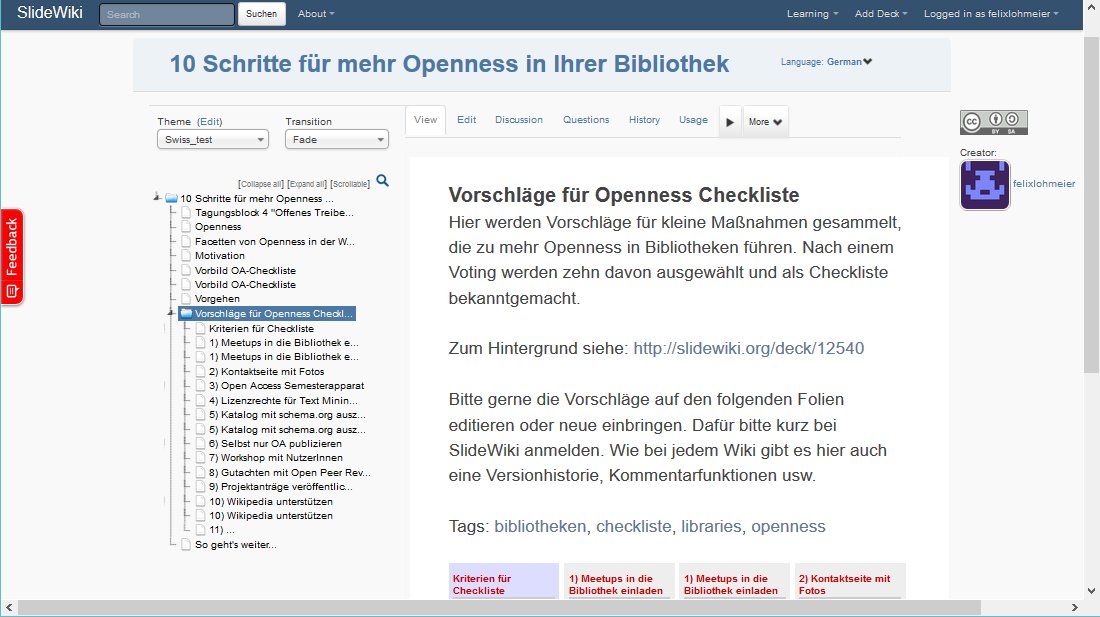
Task: Focus the Search input field
Action: pos(167,14)
